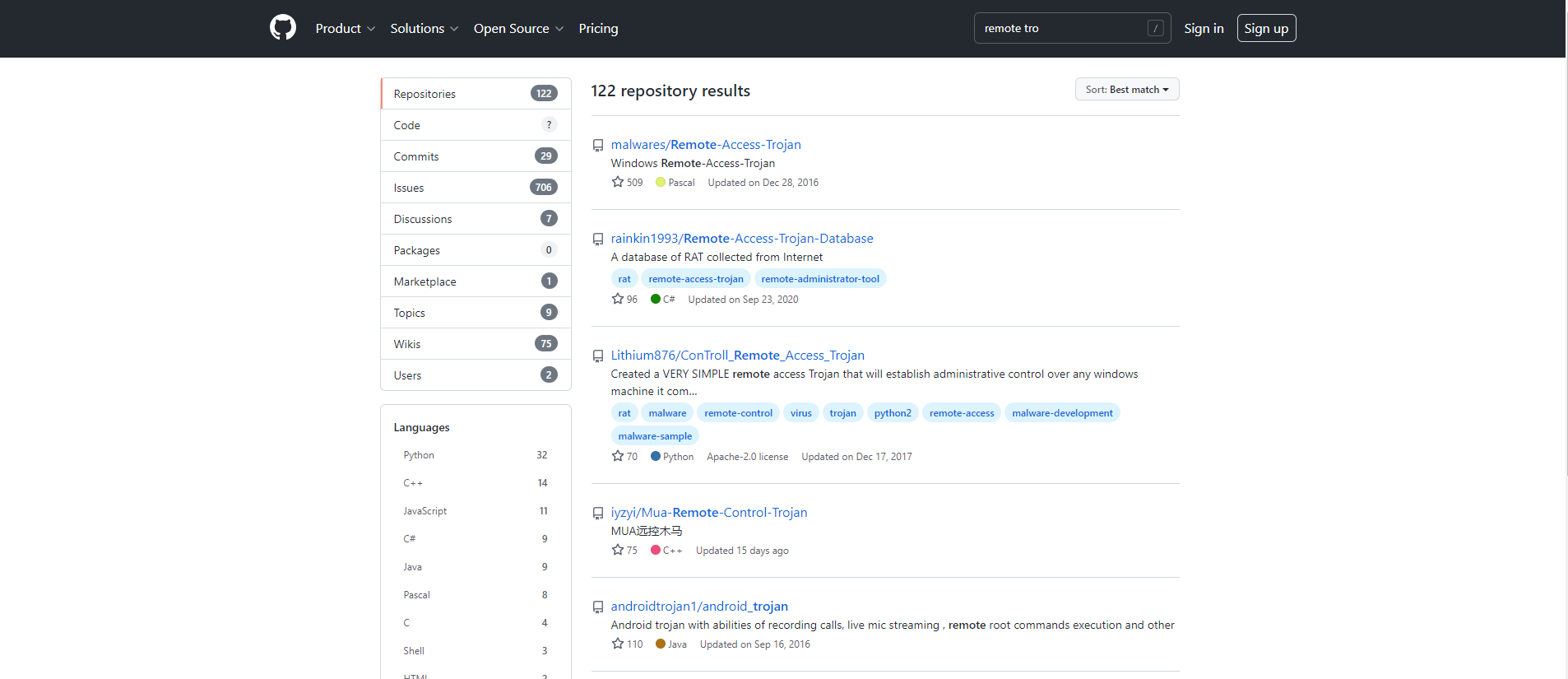This screenshot has width=1568, height=679.
Task: Click the remote-control topic tag
Action: pyautogui.click(x=738, y=413)
